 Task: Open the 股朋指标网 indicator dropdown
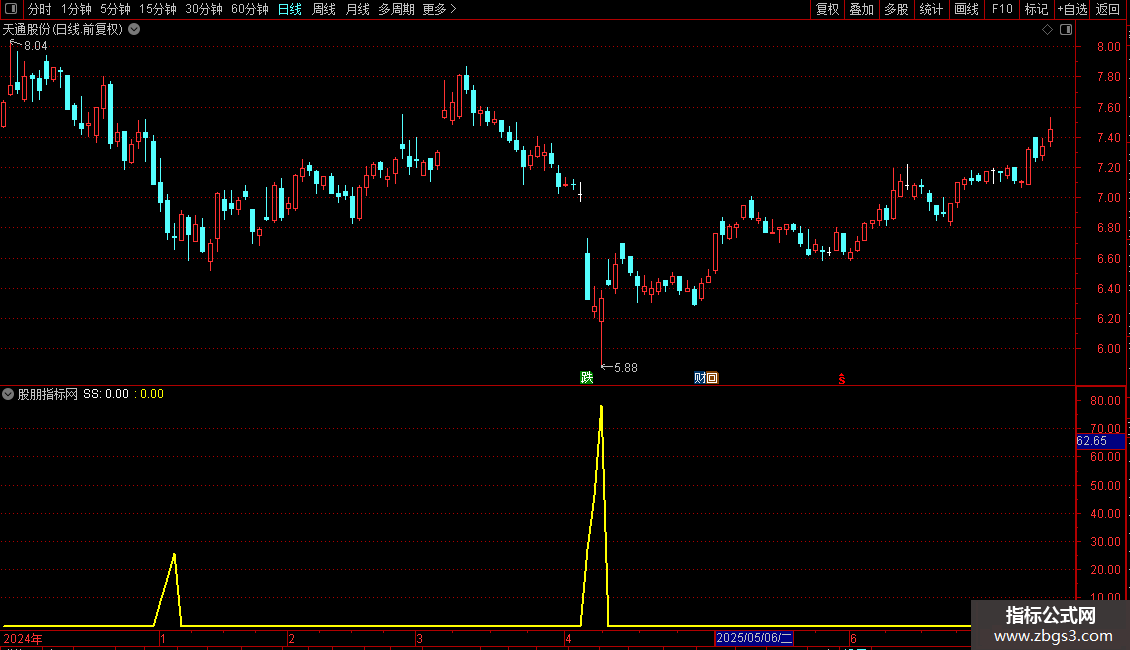8,394
